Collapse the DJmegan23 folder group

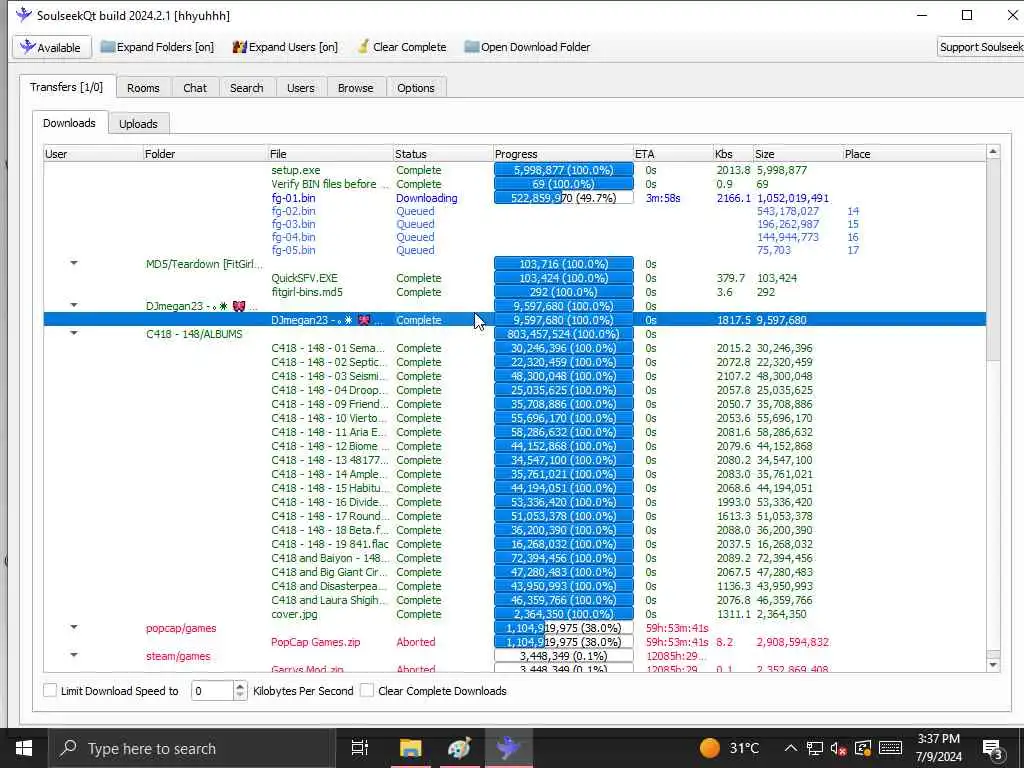coord(74,305)
